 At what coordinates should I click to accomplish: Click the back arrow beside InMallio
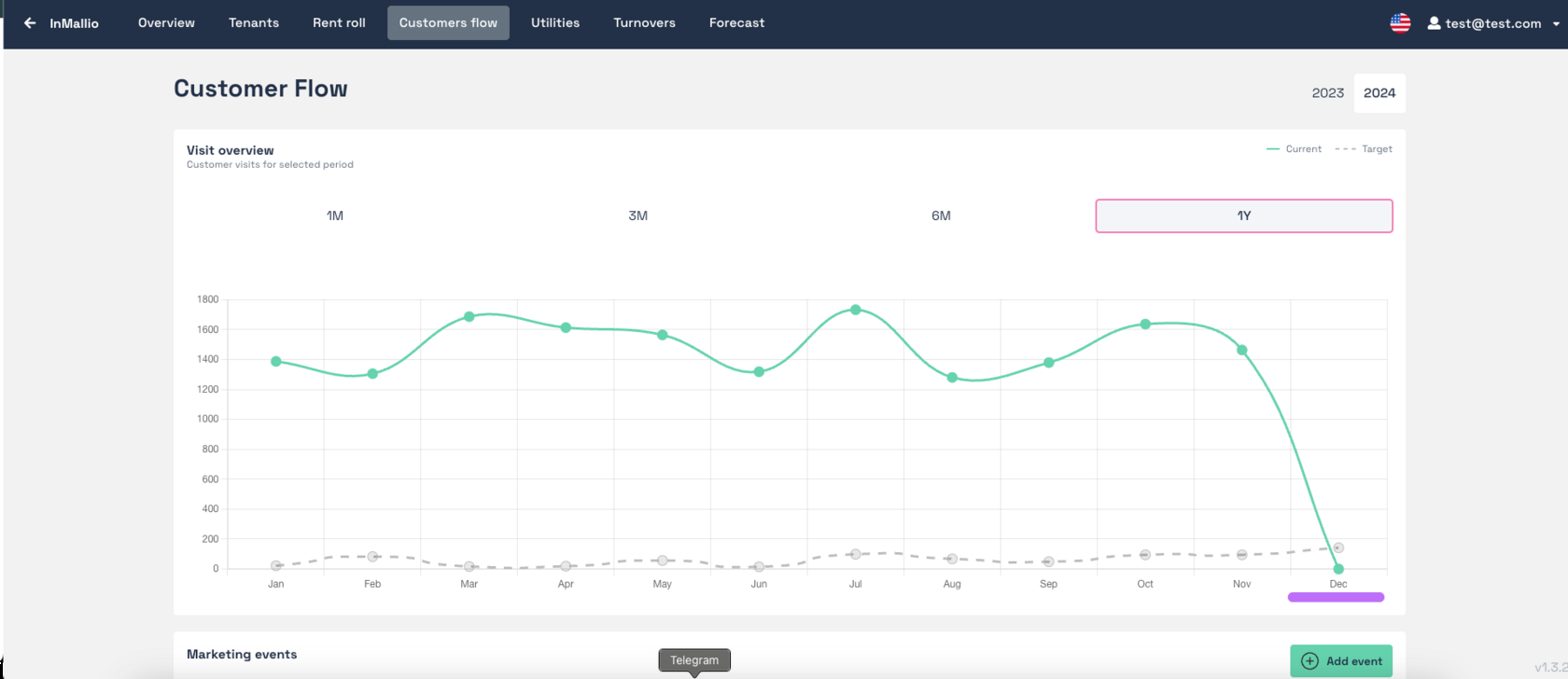point(30,23)
